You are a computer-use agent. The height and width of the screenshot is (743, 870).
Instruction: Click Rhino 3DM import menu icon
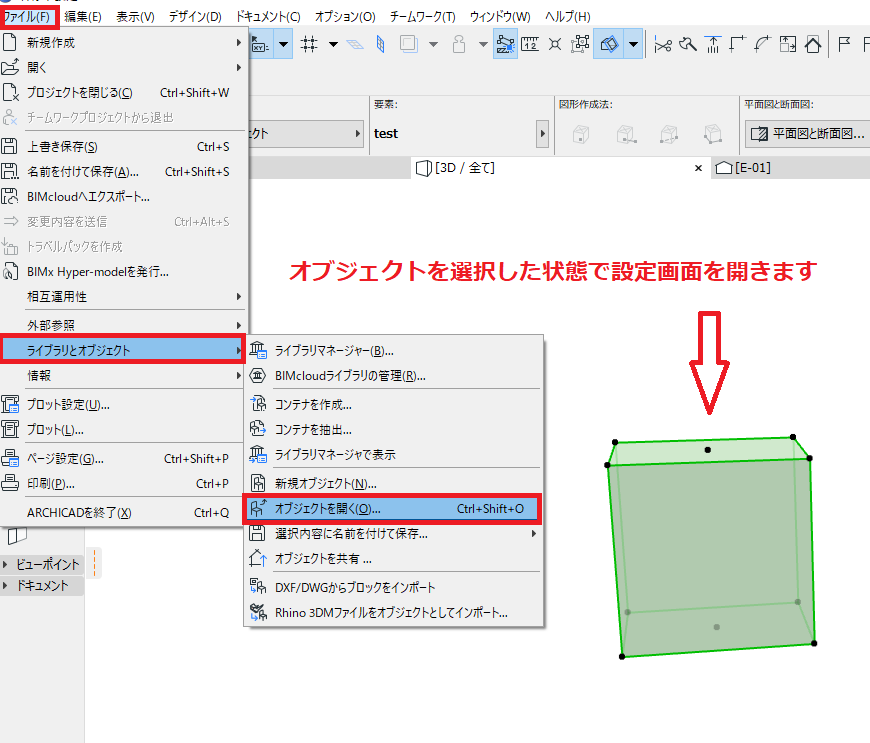(258, 612)
